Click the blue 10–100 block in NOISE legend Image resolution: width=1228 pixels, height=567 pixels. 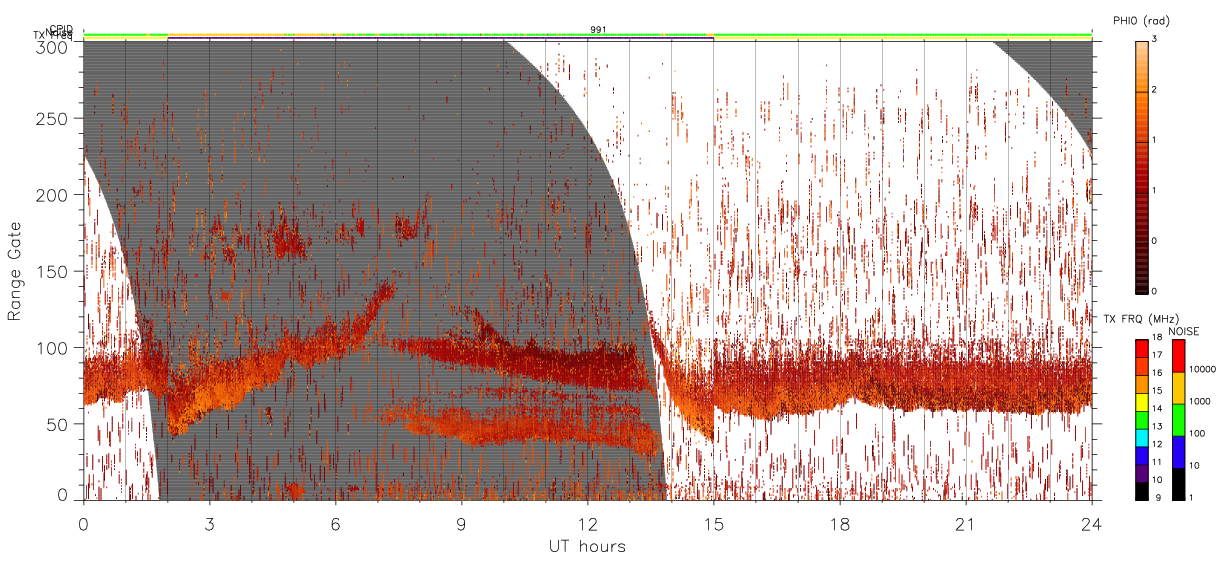pyautogui.click(x=1178, y=451)
